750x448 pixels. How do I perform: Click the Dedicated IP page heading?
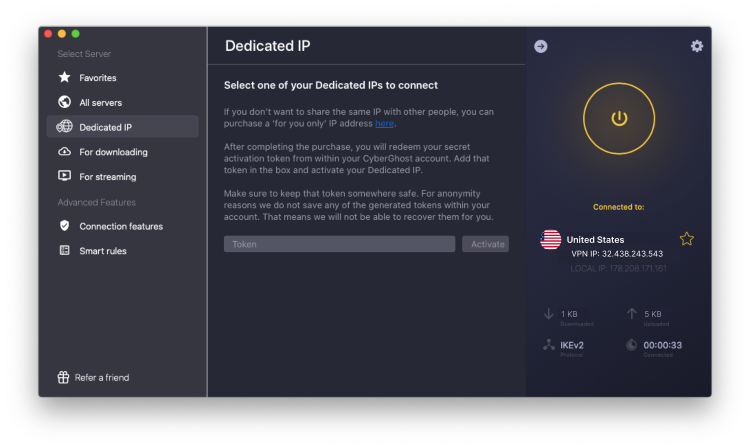tap(267, 46)
